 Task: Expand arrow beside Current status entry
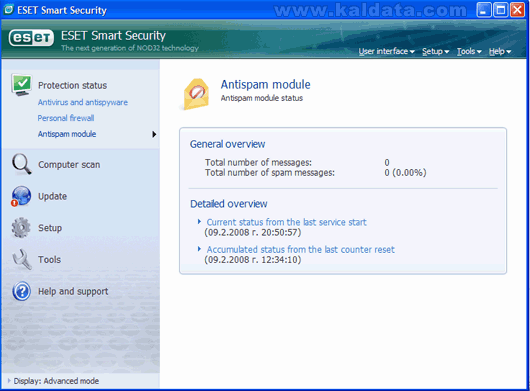pyautogui.click(x=199, y=222)
